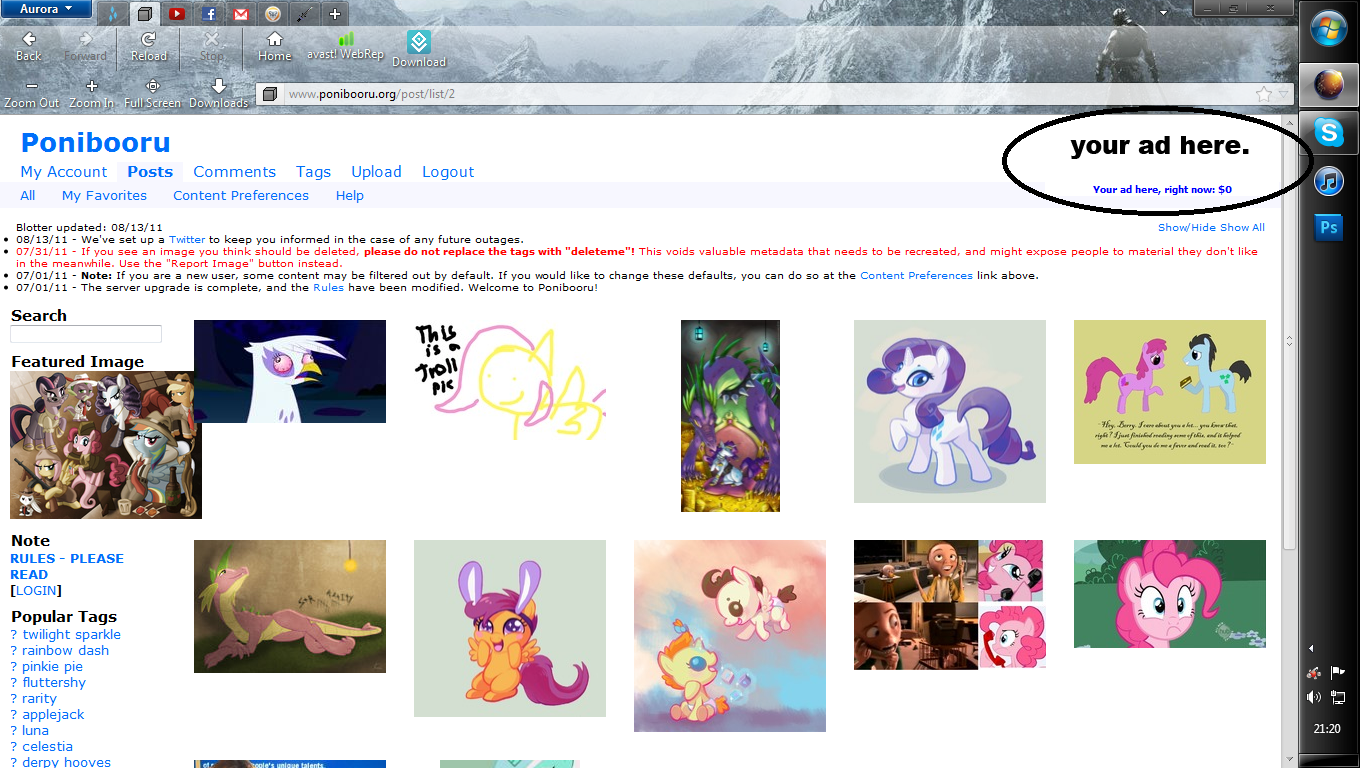This screenshot has width=1360, height=768.
Task: Click the Twitter link in blotter
Action: click(x=187, y=240)
